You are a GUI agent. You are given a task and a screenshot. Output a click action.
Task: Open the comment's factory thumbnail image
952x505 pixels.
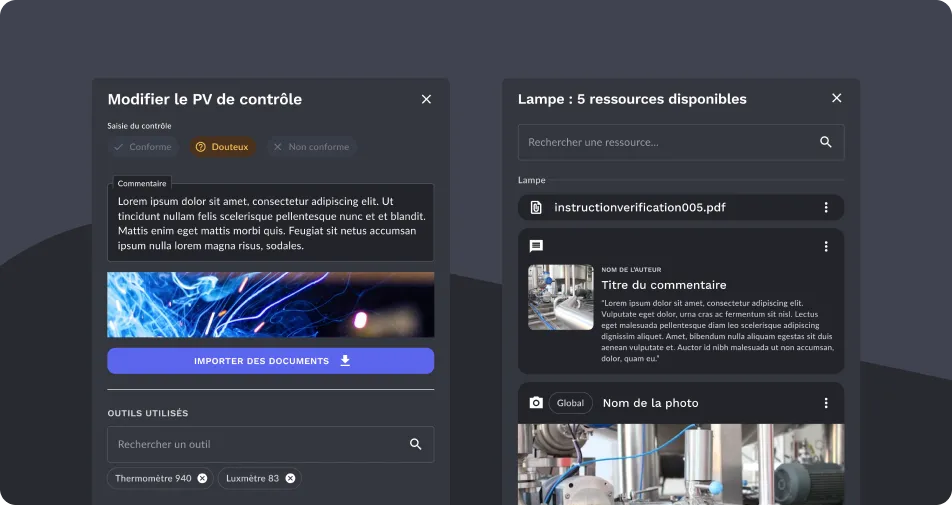(x=560, y=297)
